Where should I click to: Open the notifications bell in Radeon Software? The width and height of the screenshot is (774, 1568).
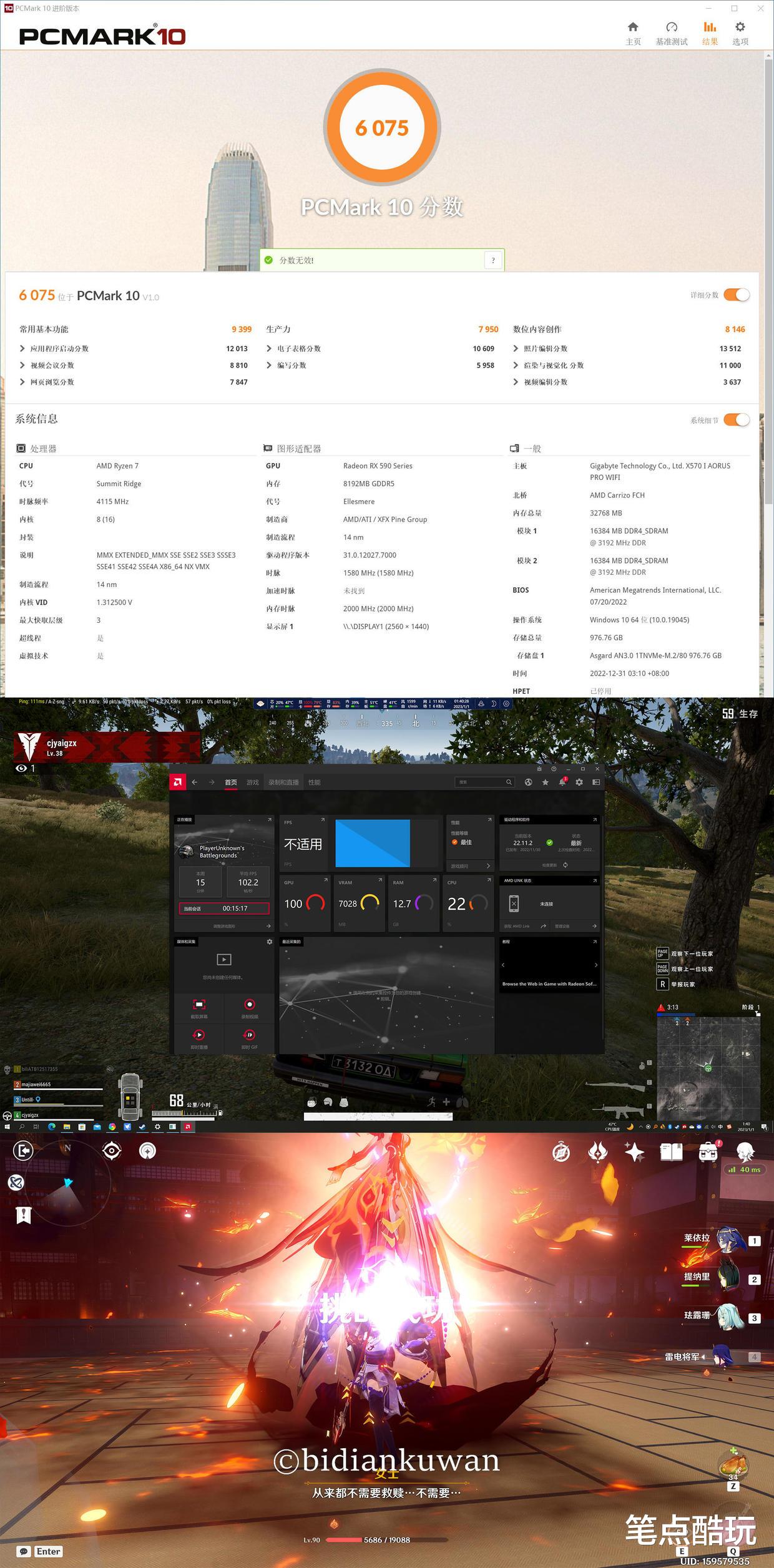pyautogui.click(x=562, y=782)
